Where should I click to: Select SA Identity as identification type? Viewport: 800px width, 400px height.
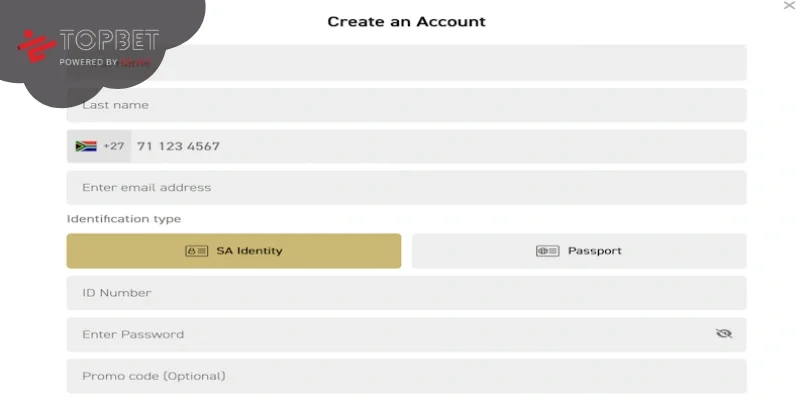pyautogui.click(x=234, y=251)
